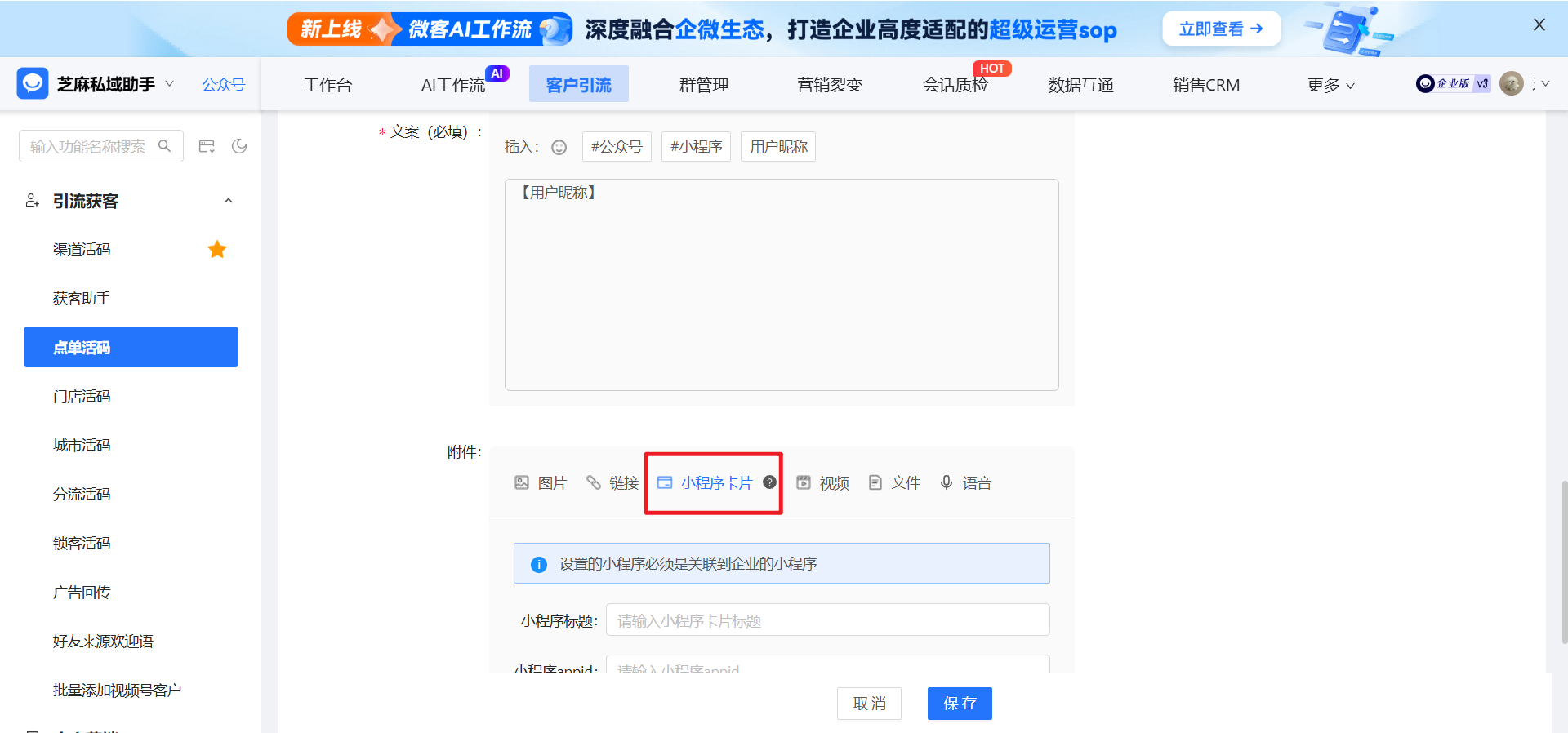Open 获客助手 in sidebar
Screen dimensions: 1568x733
pos(82,299)
